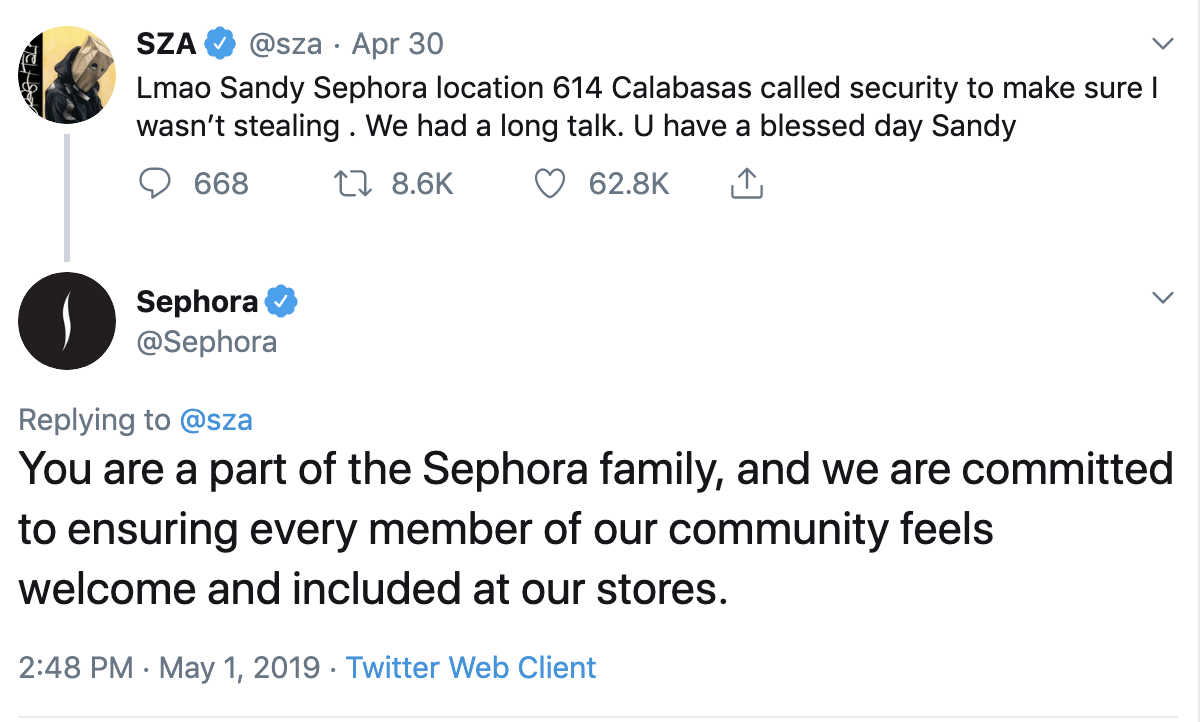Image resolution: width=1200 pixels, height=722 pixels.
Task: Share SZA's tweet via the share icon
Action: (x=747, y=184)
